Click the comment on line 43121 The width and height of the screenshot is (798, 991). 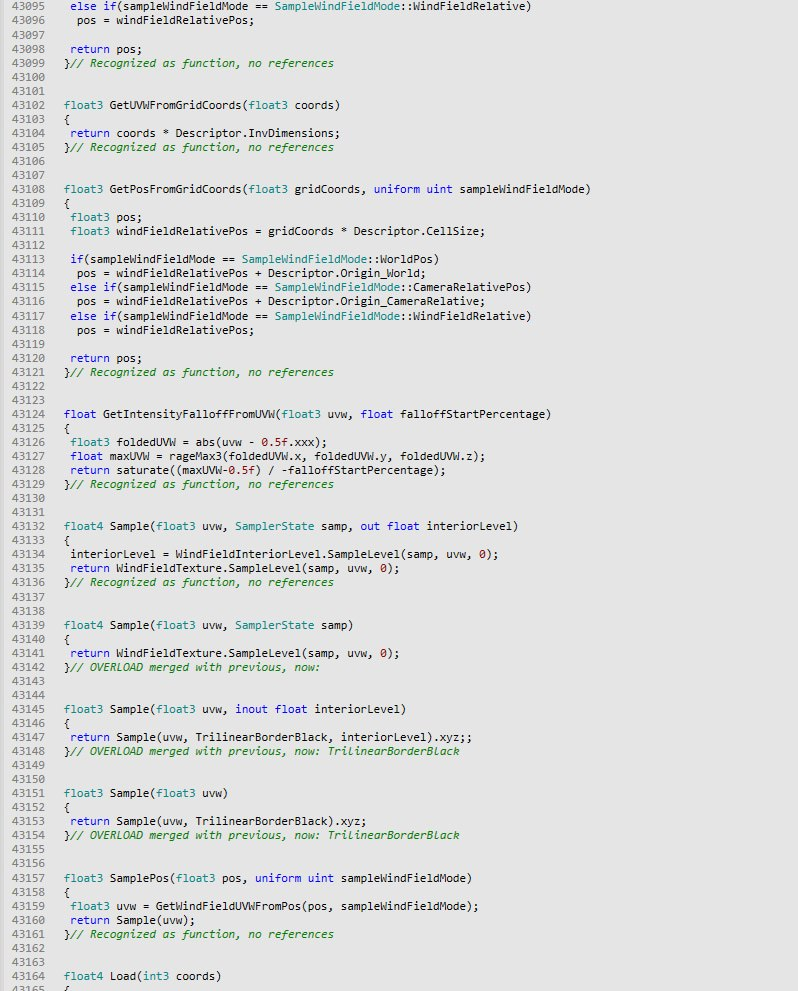click(202, 372)
